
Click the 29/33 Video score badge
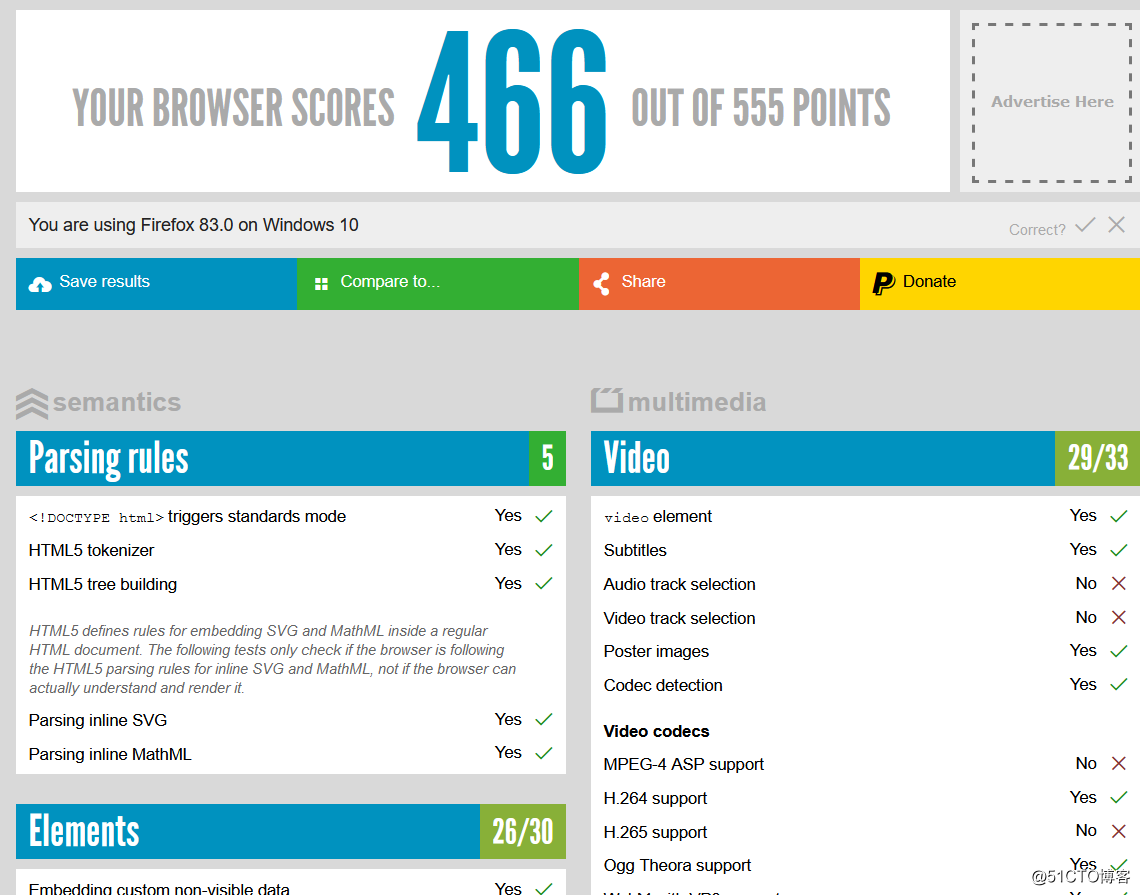(1097, 458)
